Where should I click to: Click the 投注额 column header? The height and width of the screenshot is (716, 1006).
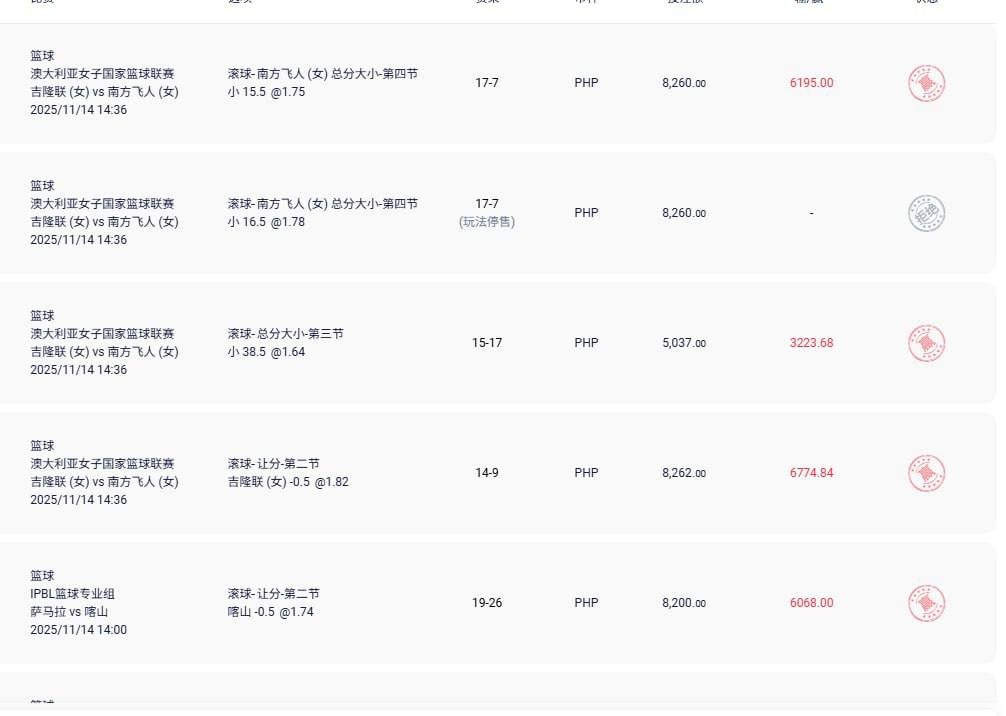(x=683, y=4)
